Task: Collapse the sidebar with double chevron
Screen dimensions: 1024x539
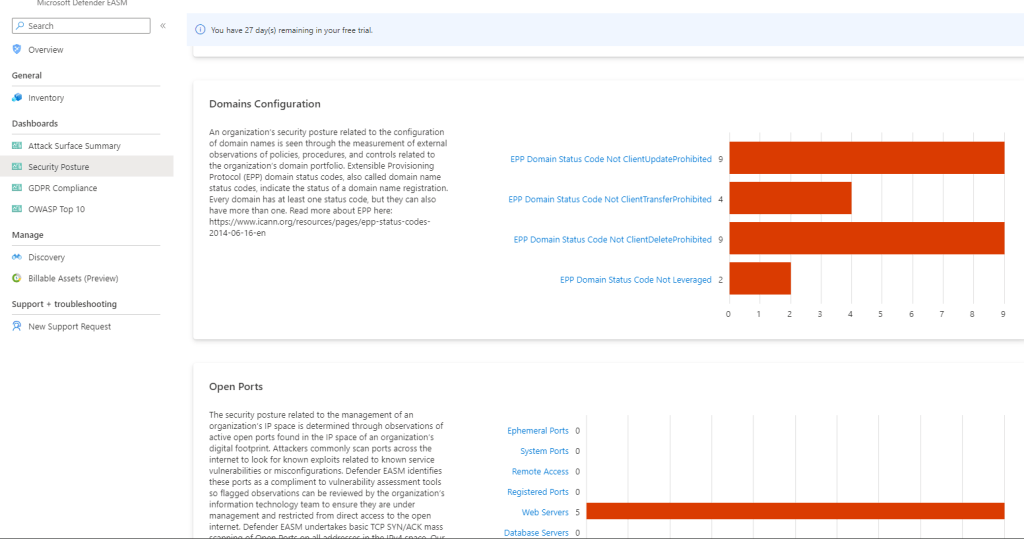Action: tap(163, 26)
